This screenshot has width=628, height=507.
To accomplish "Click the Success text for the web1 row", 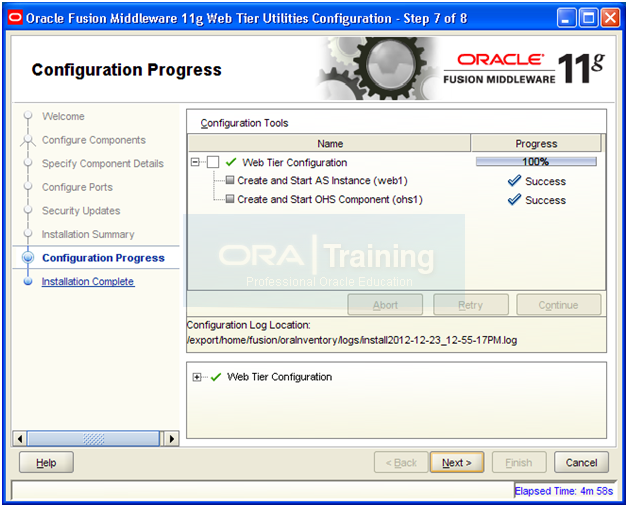I will click(x=545, y=181).
